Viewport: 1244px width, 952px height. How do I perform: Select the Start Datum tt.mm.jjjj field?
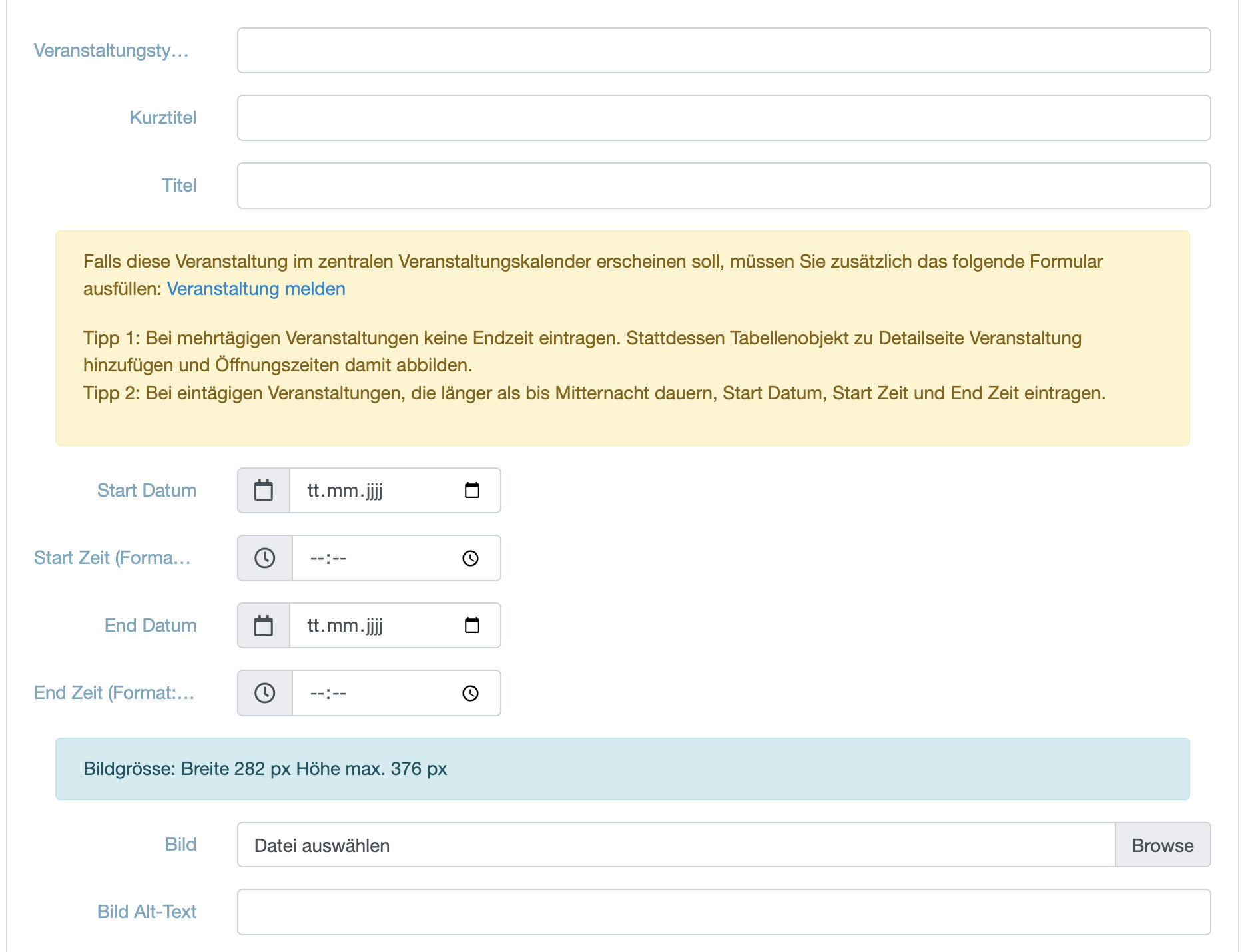[395, 491]
